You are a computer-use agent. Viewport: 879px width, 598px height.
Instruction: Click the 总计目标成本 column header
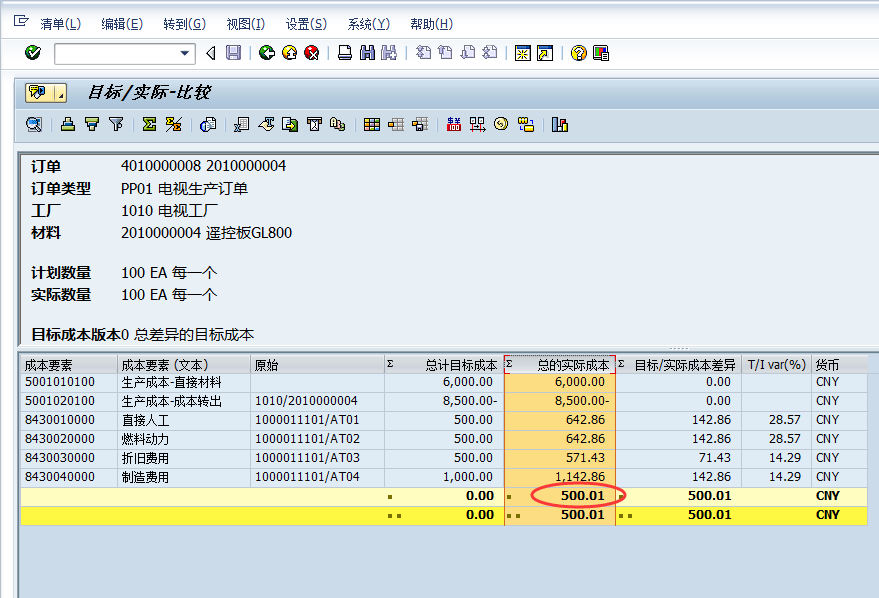(x=444, y=365)
